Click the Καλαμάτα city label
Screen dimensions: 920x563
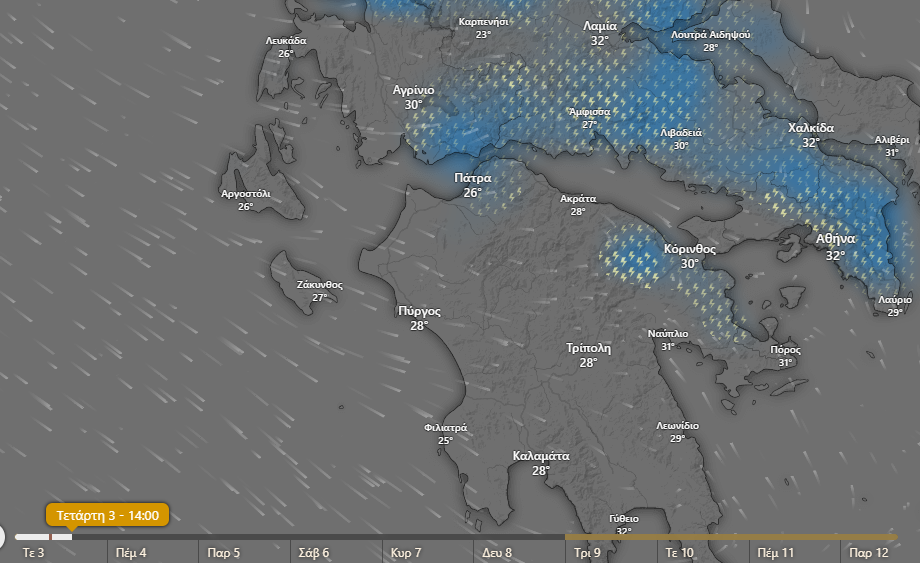541,456
